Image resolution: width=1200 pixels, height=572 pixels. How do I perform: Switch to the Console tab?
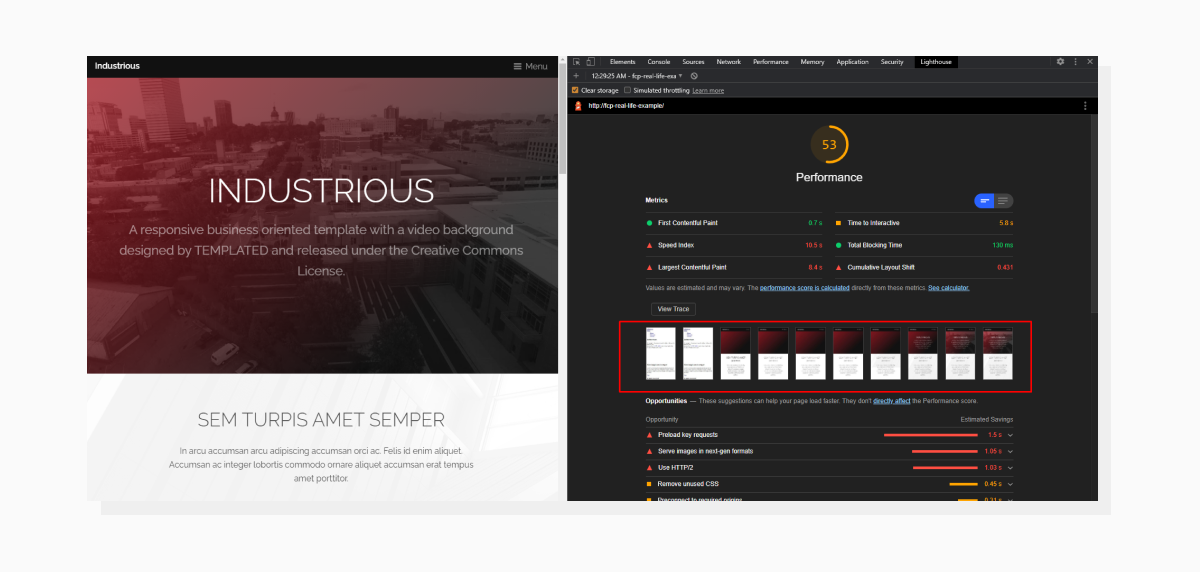658,62
